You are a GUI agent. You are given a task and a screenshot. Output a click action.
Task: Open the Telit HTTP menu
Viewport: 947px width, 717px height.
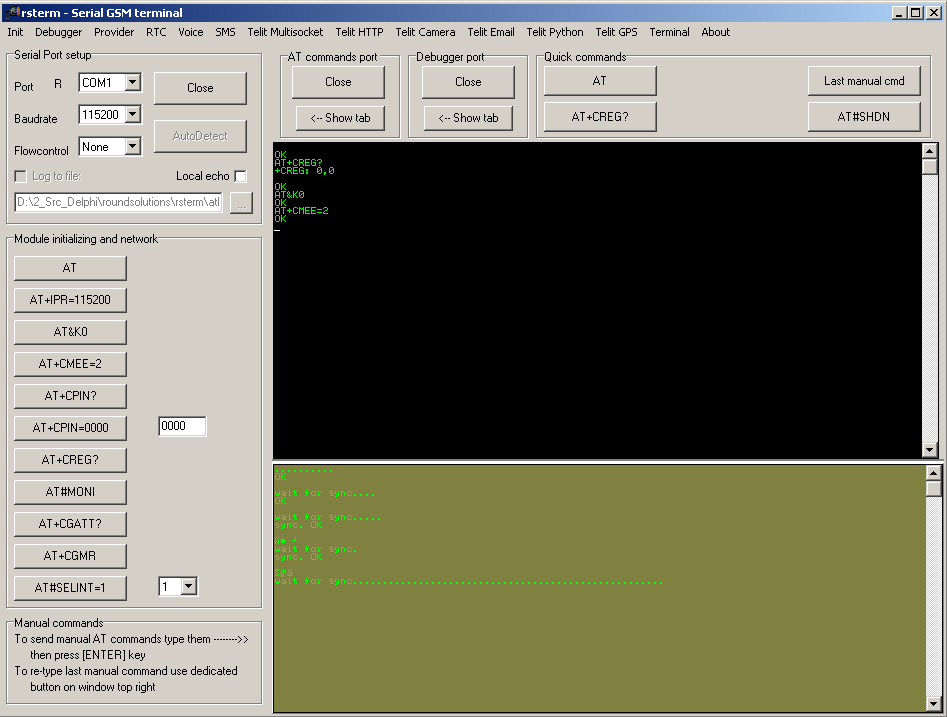click(x=359, y=32)
